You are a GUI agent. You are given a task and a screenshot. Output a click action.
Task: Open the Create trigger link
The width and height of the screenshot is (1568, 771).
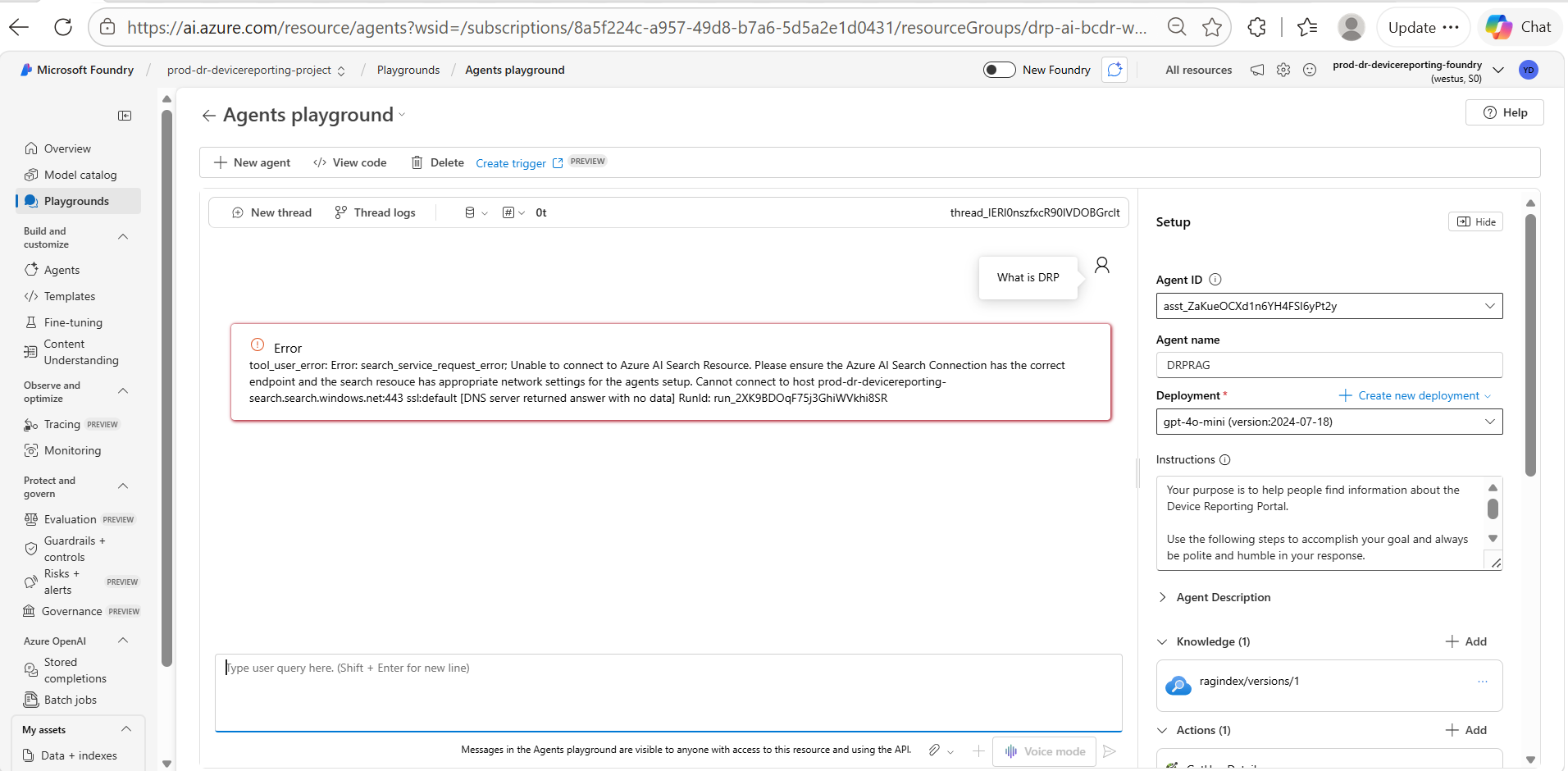click(x=519, y=163)
